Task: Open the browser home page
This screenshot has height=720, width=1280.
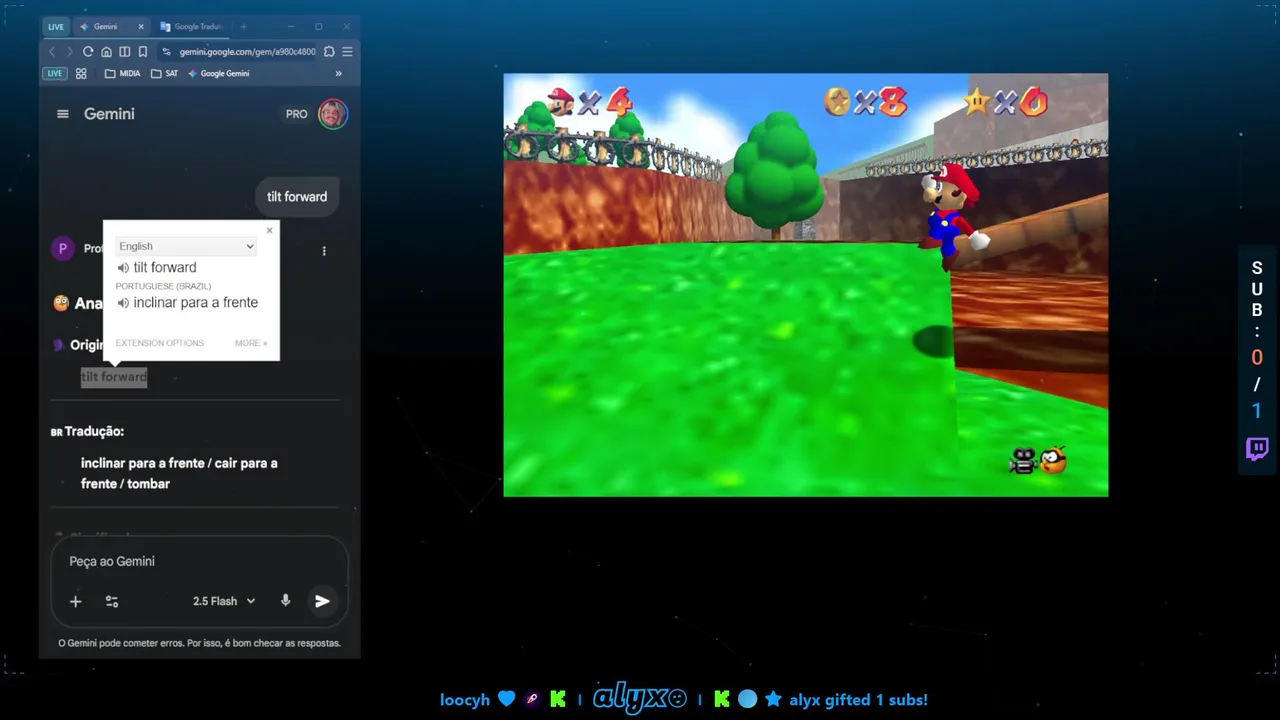Action: point(106,52)
